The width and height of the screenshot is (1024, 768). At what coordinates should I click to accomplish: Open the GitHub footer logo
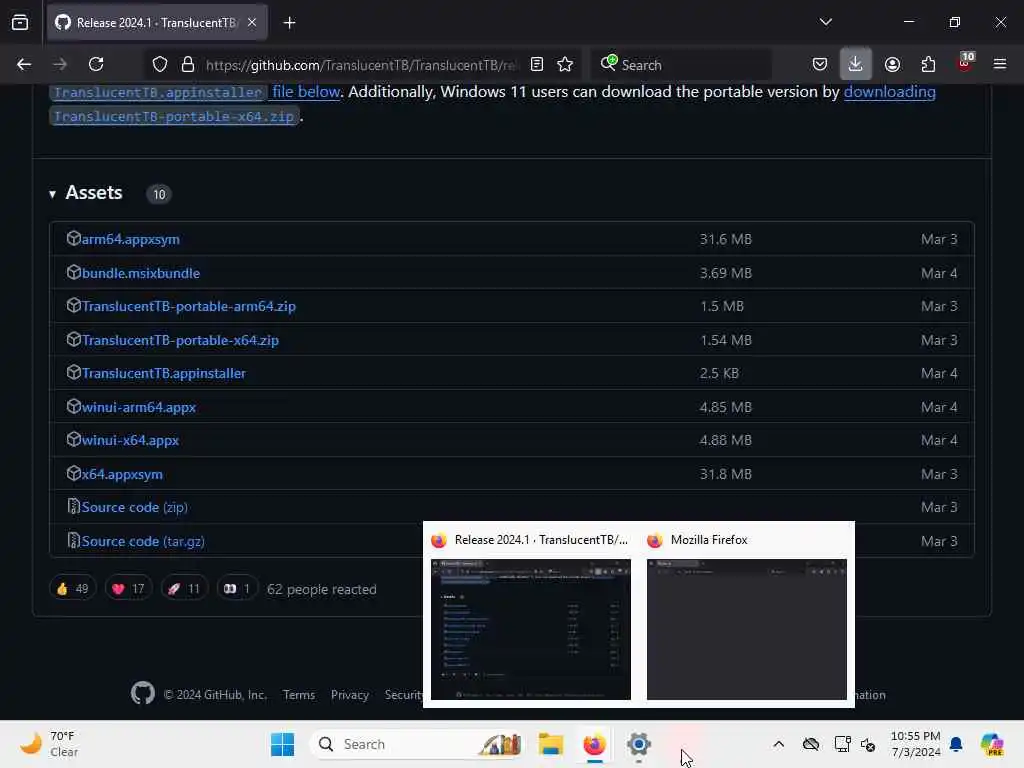[x=143, y=694]
